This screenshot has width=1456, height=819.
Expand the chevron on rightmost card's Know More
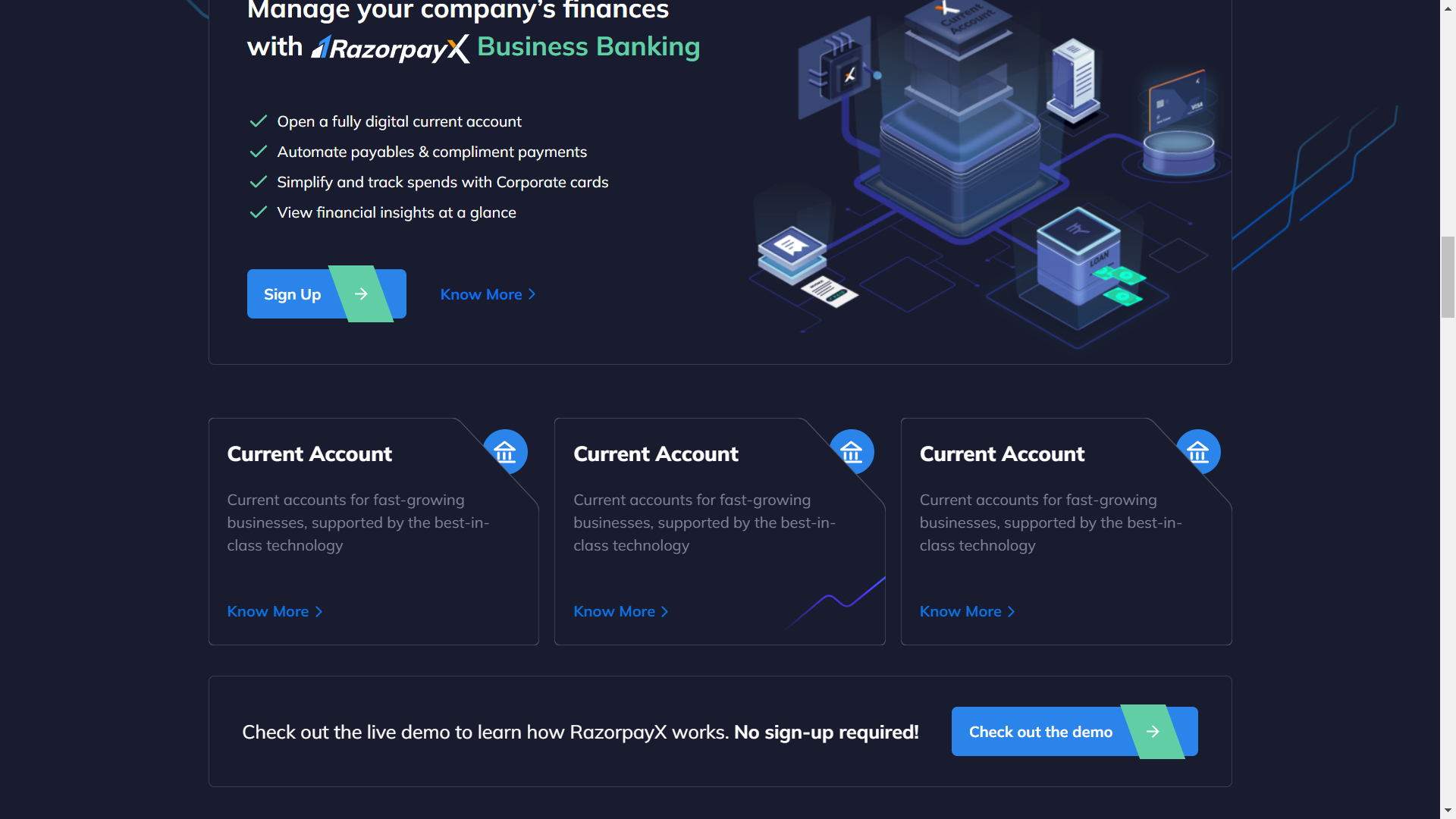click(x=1011, y=611)
